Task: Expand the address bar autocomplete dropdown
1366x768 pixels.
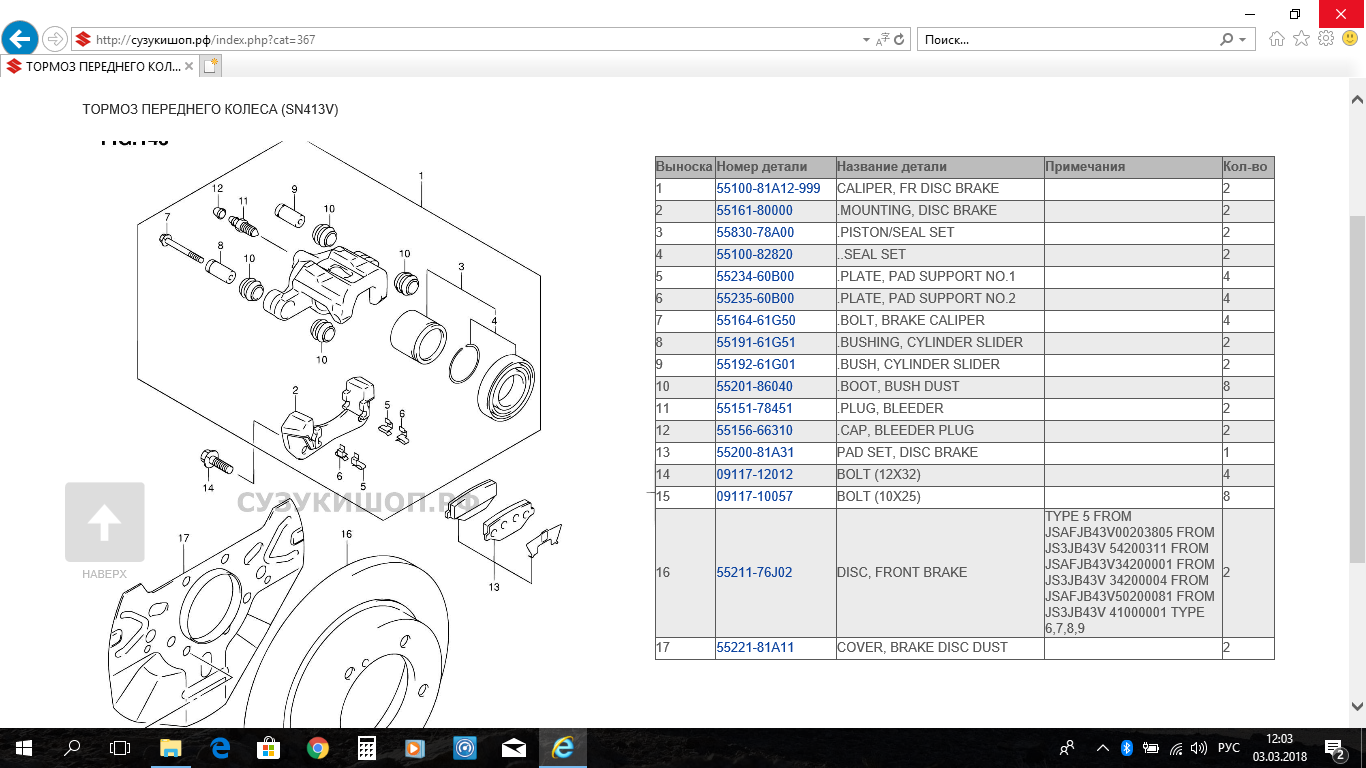Action: 866,40
